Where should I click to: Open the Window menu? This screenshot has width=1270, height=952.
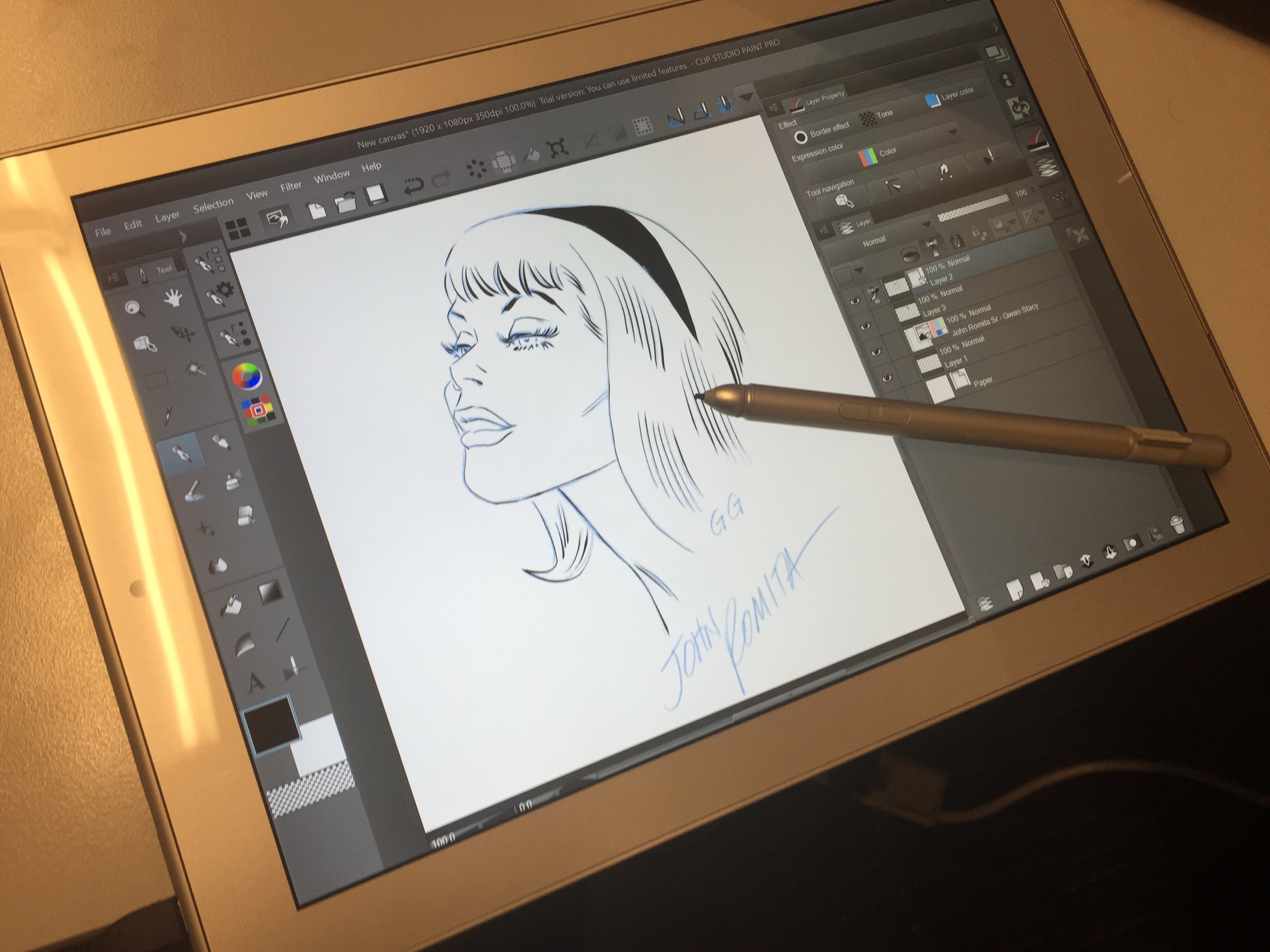click(x=331, y=176)
